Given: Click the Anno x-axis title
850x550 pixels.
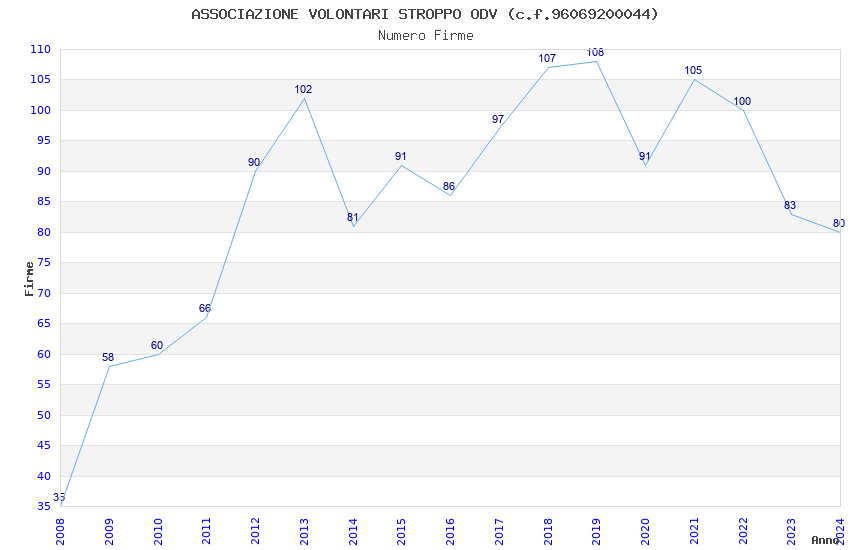Looking at the screenshot, I should (825, 540).
